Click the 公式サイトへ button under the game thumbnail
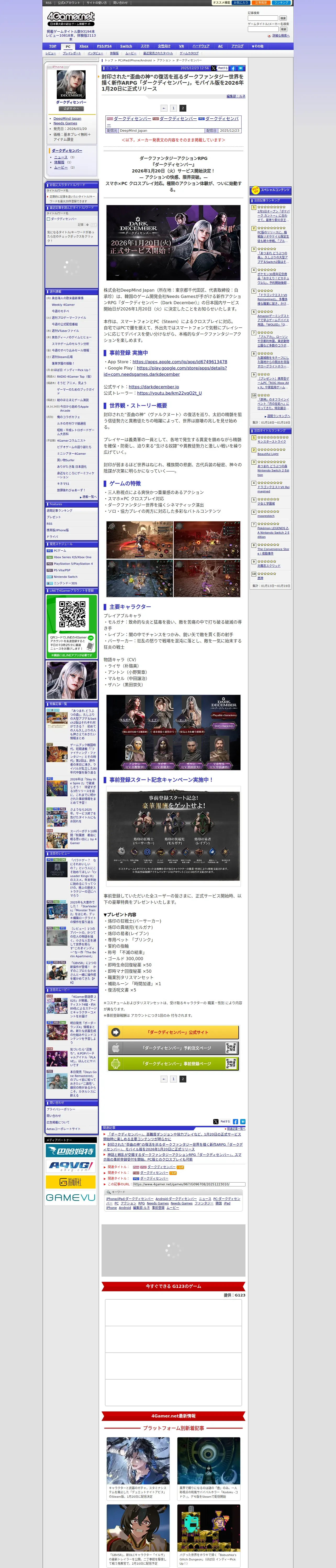Screen dimensions: 336x1568 pyautogui.click(x=71, y=108)
